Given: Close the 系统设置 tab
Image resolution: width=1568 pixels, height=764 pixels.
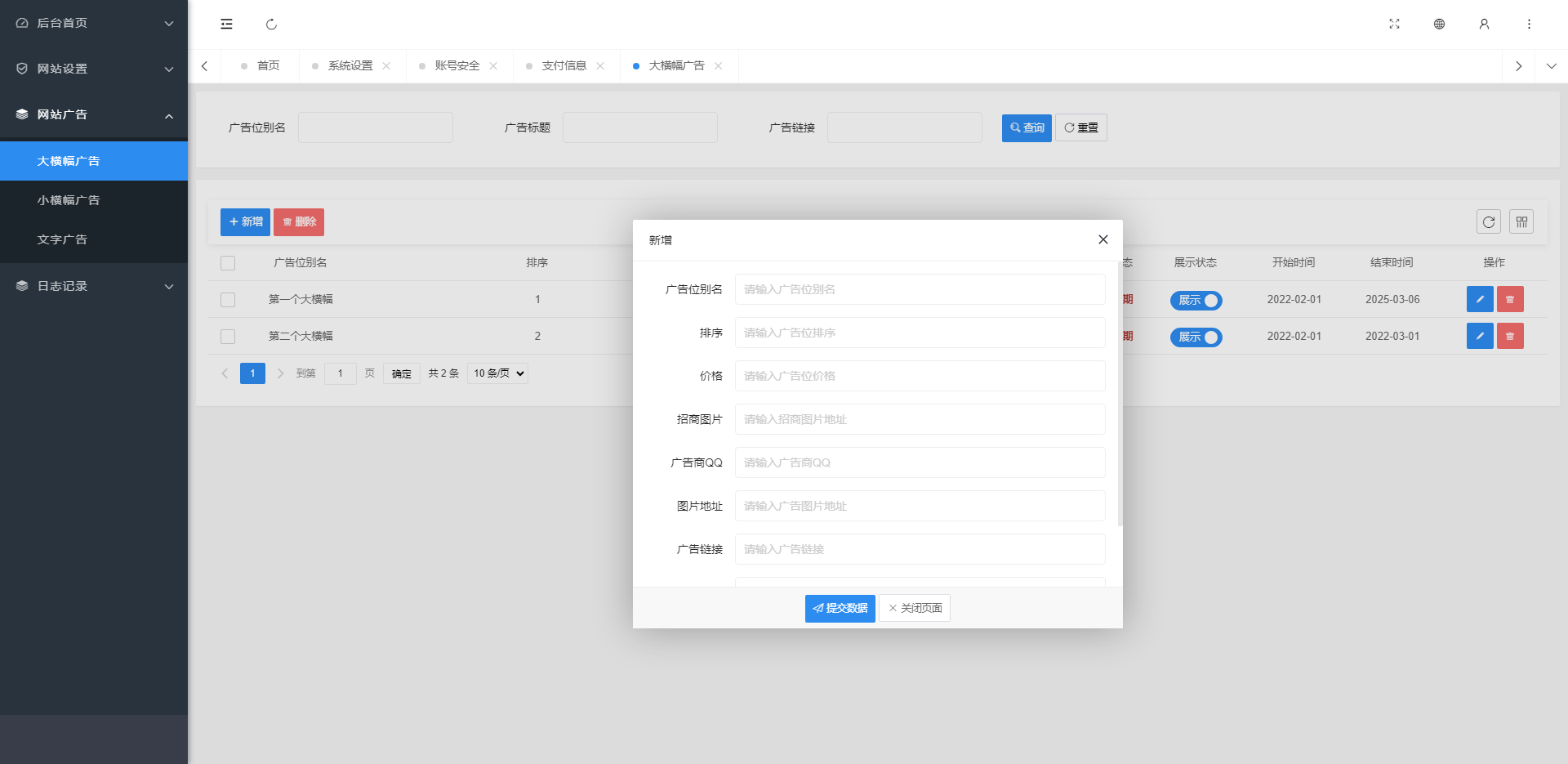Looking at the screenshot, I should coord(386,66).
